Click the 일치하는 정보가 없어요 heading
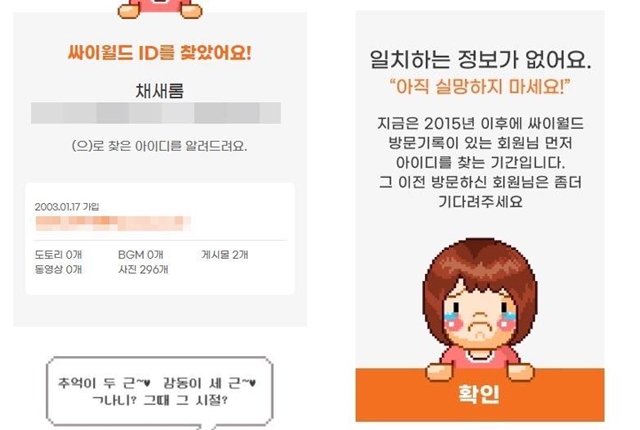Screen dimensions: 640x430 (x=480, y=60)
